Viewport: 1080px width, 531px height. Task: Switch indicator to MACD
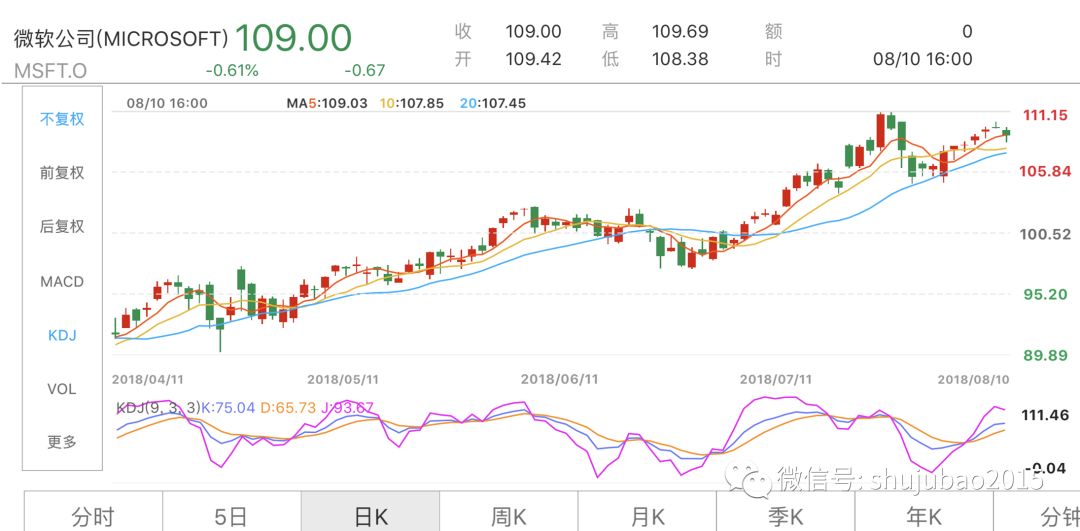pos(62,281)
